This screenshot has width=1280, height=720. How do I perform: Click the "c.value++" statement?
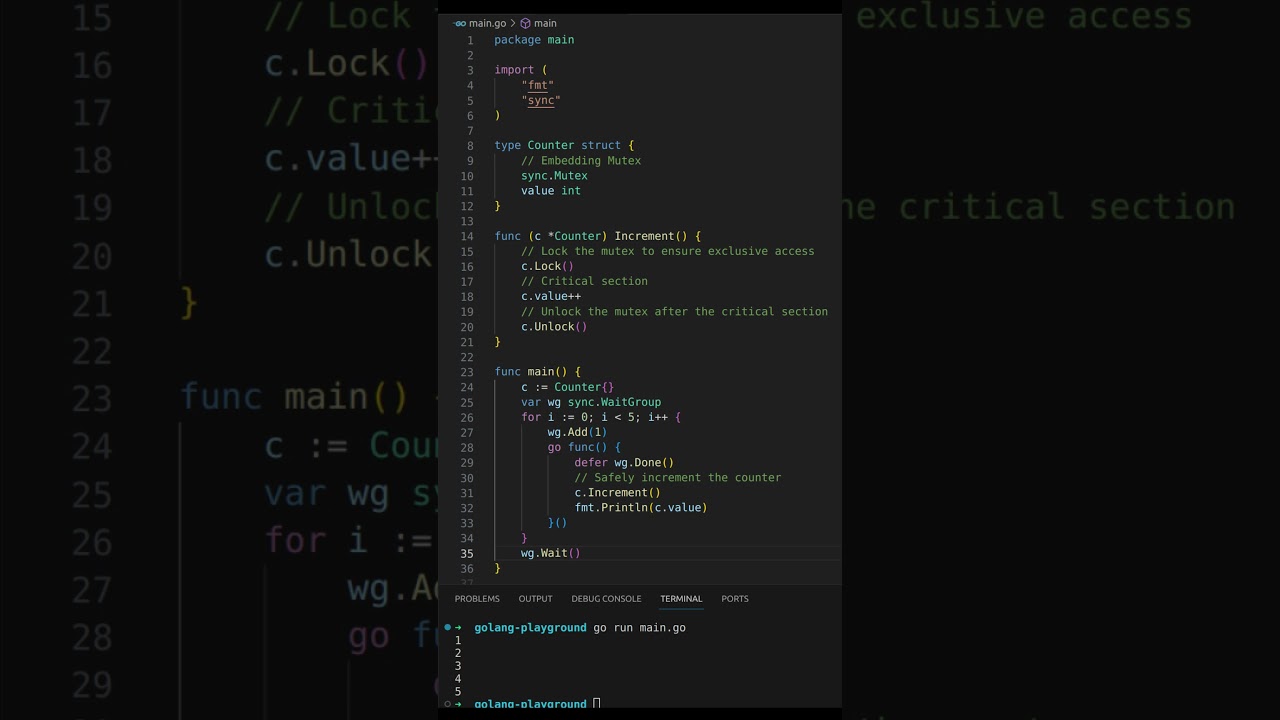[551, 296]
